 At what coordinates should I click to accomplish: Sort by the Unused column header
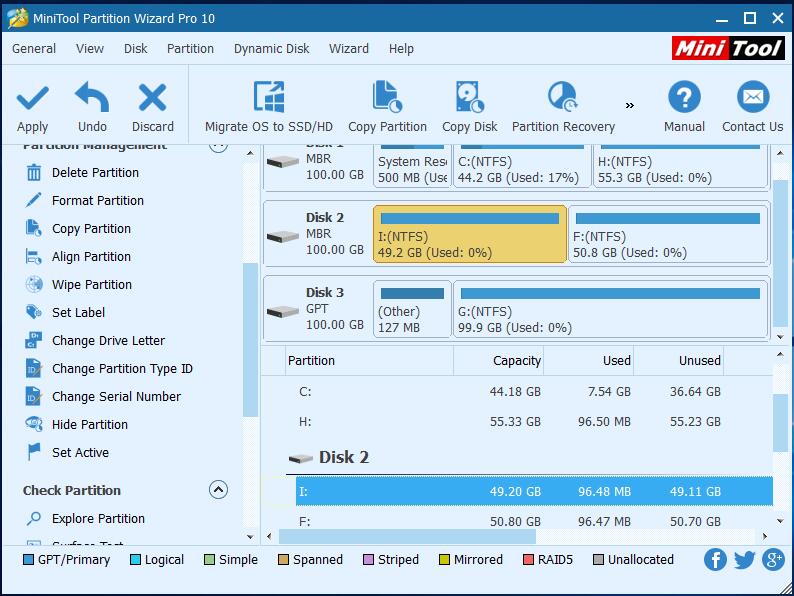(679, 361)
